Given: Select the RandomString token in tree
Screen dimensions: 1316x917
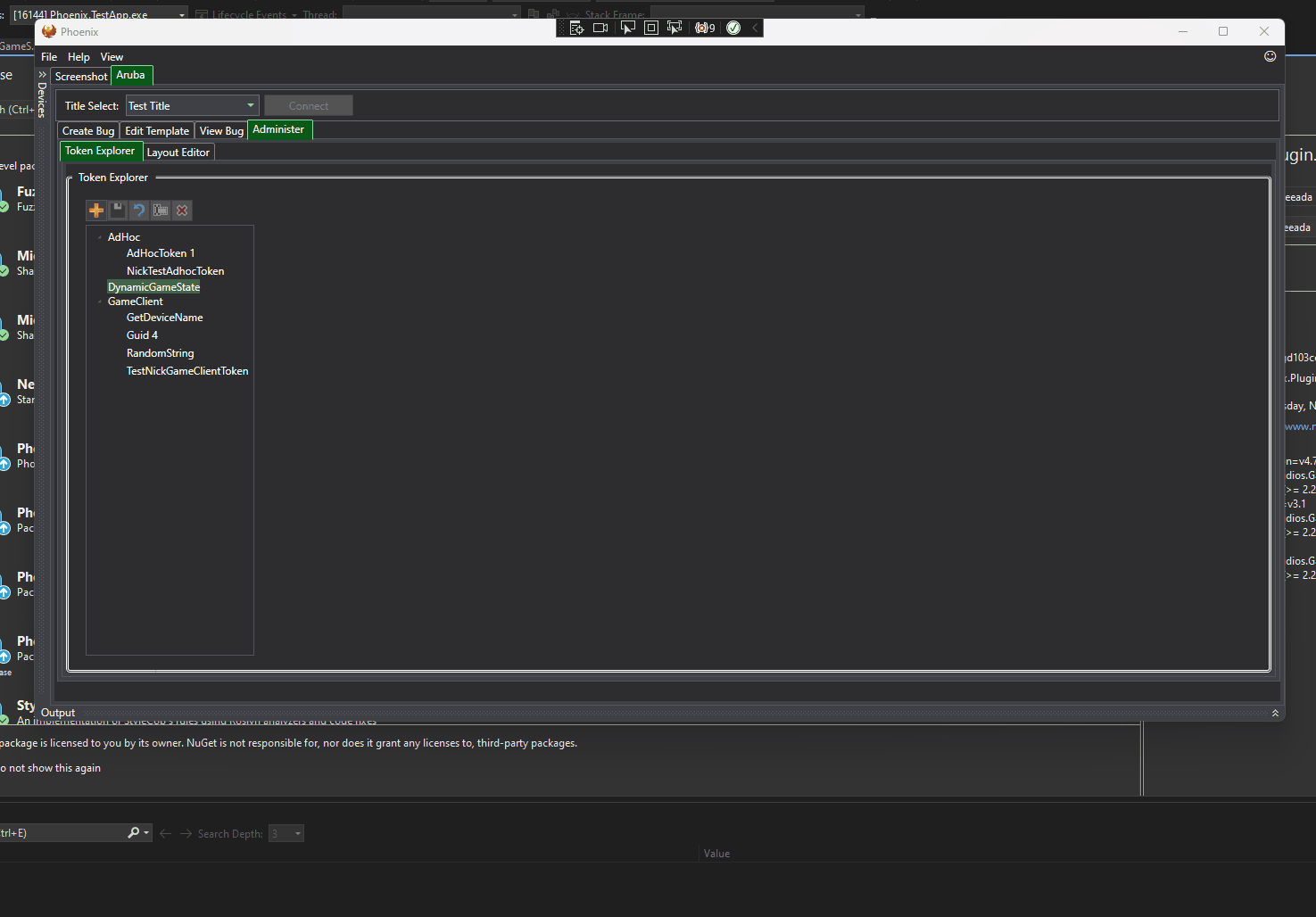Looking at the screenshot, I should coord(160,353).
